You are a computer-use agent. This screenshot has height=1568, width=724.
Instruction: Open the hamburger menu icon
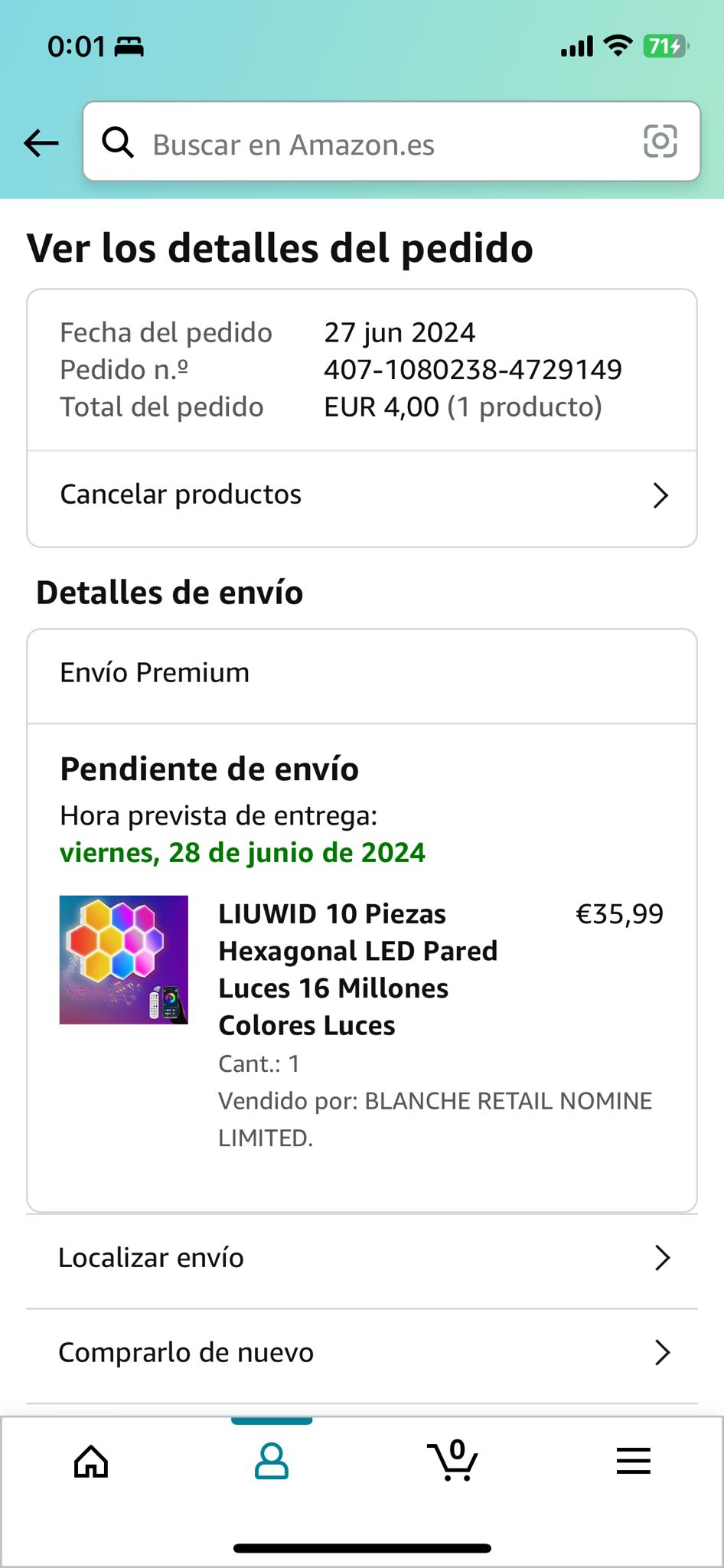point(634,1461)
